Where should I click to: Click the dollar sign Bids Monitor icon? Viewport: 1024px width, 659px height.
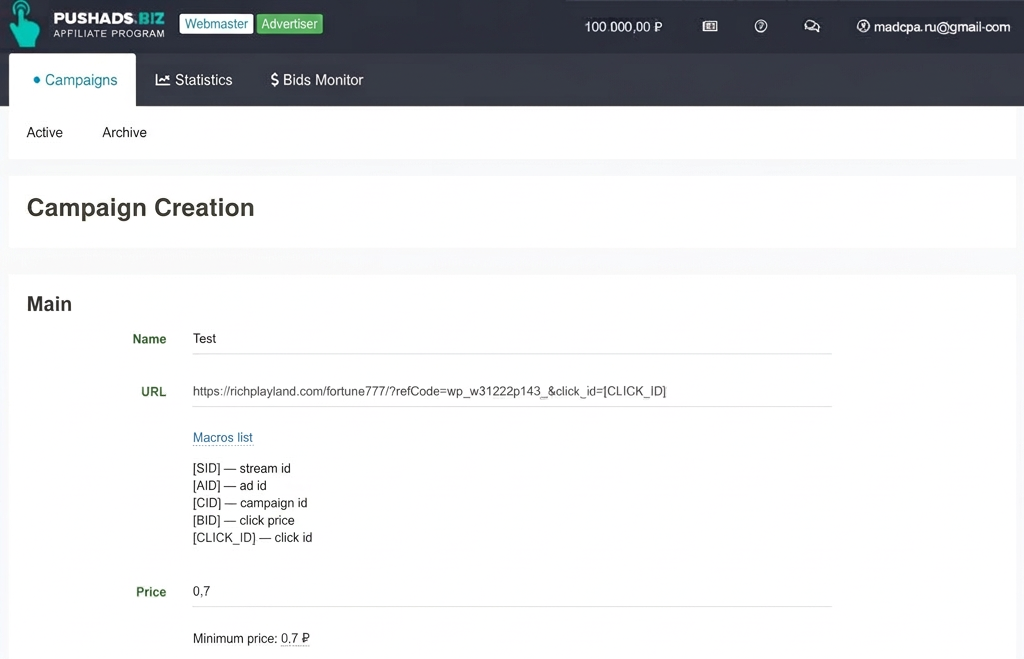point(274,80)
